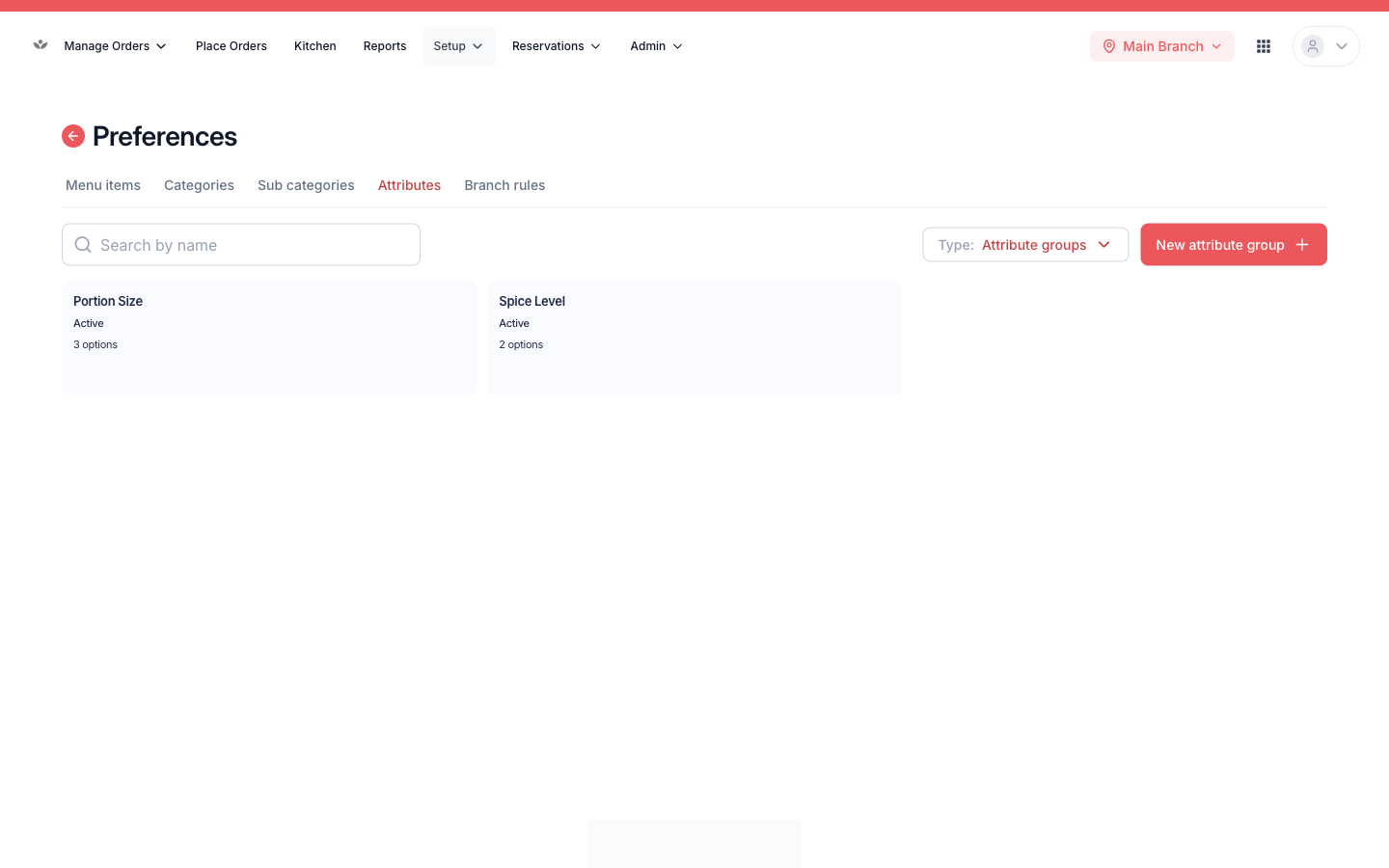The height and width of the screenshot is (868, 1389).
Task: Click the user avatar icon
Action: pyautogui.click(x=1313, y=46)
